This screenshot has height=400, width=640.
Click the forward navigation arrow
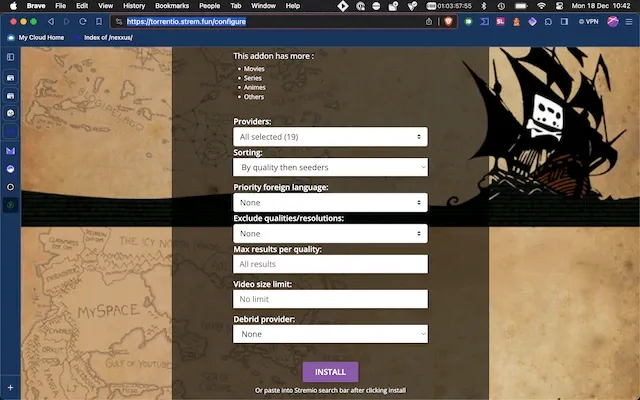pyautogui.click(x=67, y=22)
